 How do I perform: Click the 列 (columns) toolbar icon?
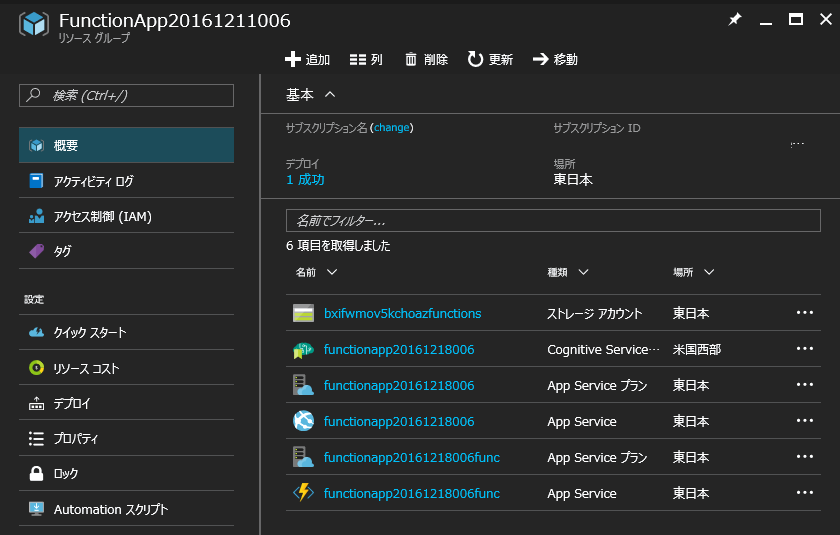(357, 59)
